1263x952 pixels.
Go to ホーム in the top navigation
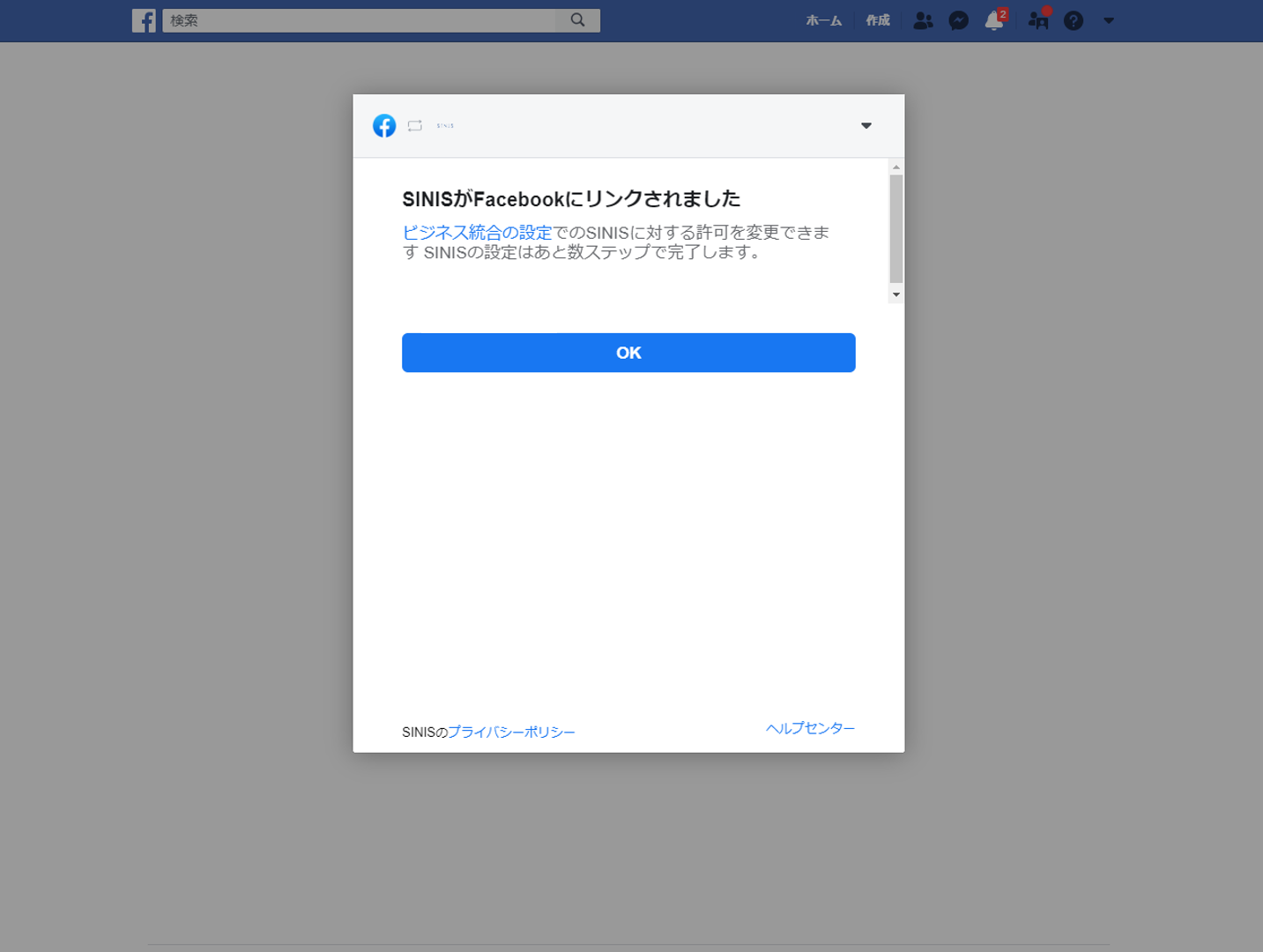pyautogui.click(x=823, y=20)
